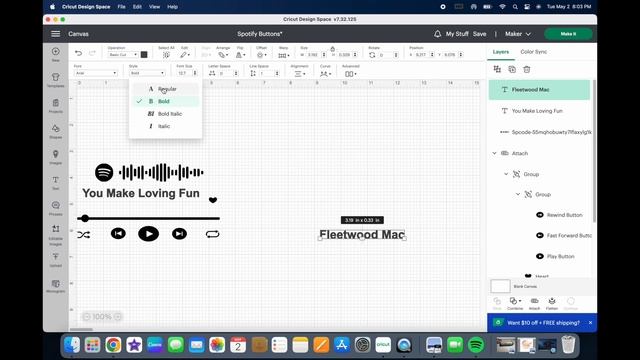Click the Slice tool icon
640x360 pixels.
point(497,301)
